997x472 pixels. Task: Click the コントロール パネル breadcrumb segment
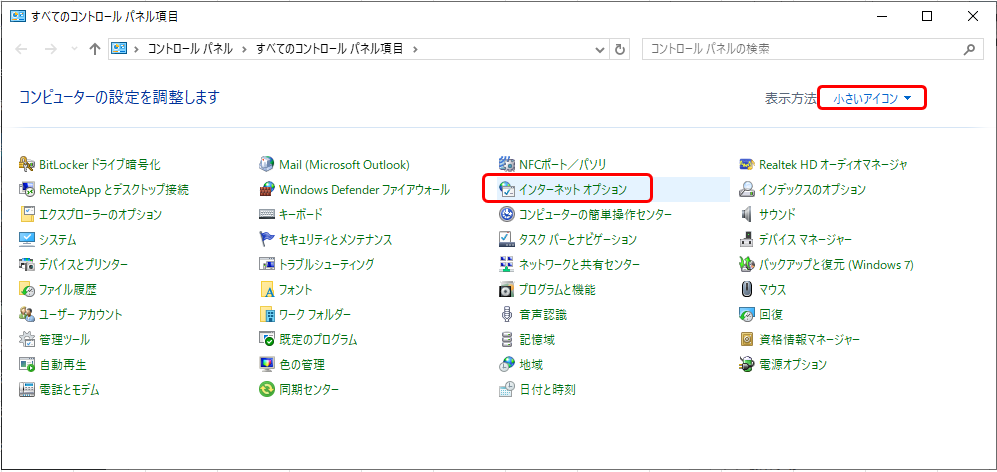188,49
